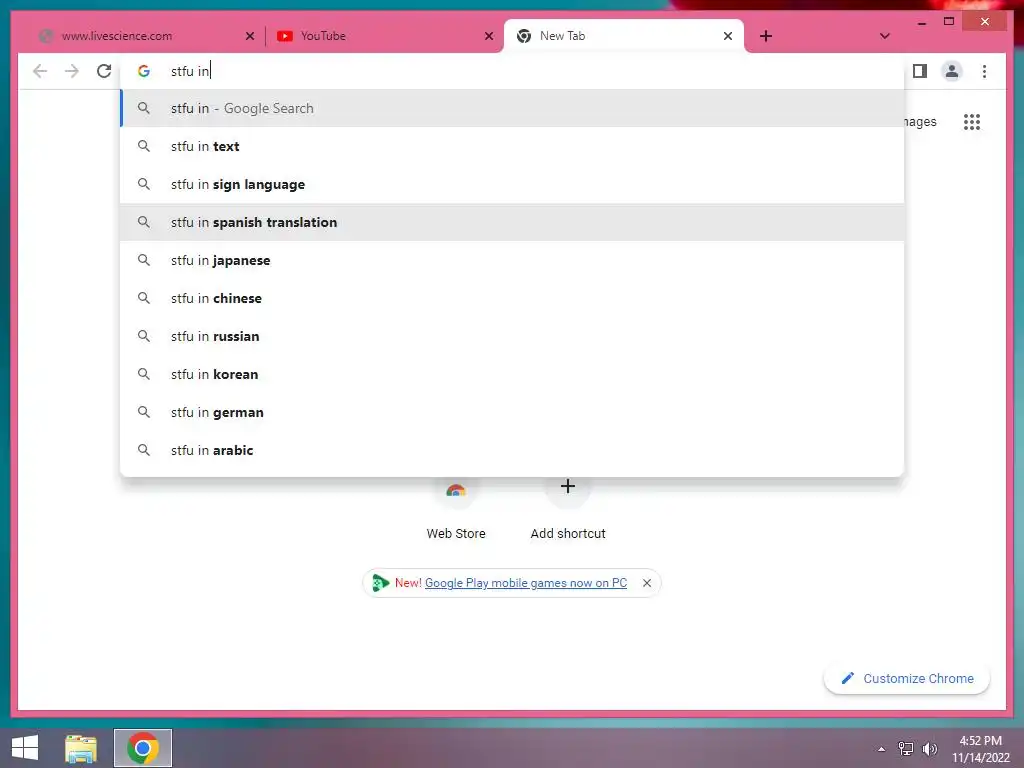Open Google Play mobile games link

526,583
